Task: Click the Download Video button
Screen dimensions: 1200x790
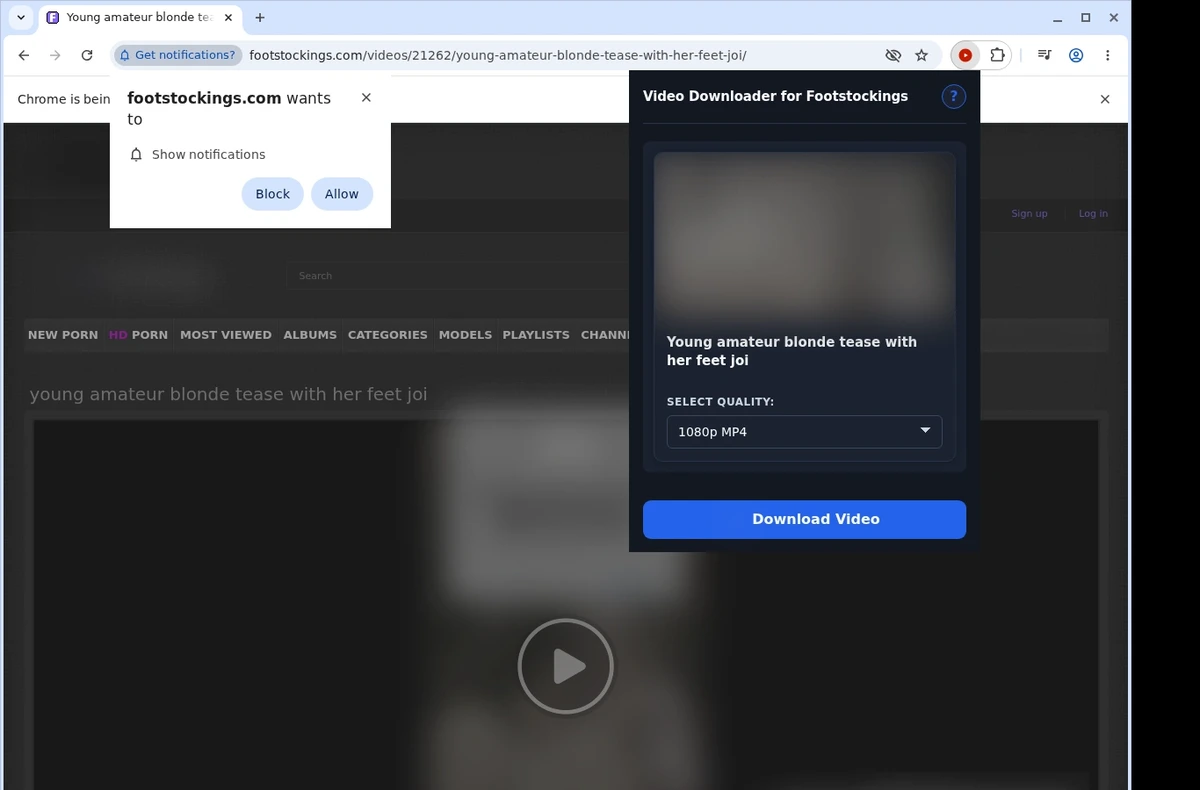Action: click(x=804, y=519)
